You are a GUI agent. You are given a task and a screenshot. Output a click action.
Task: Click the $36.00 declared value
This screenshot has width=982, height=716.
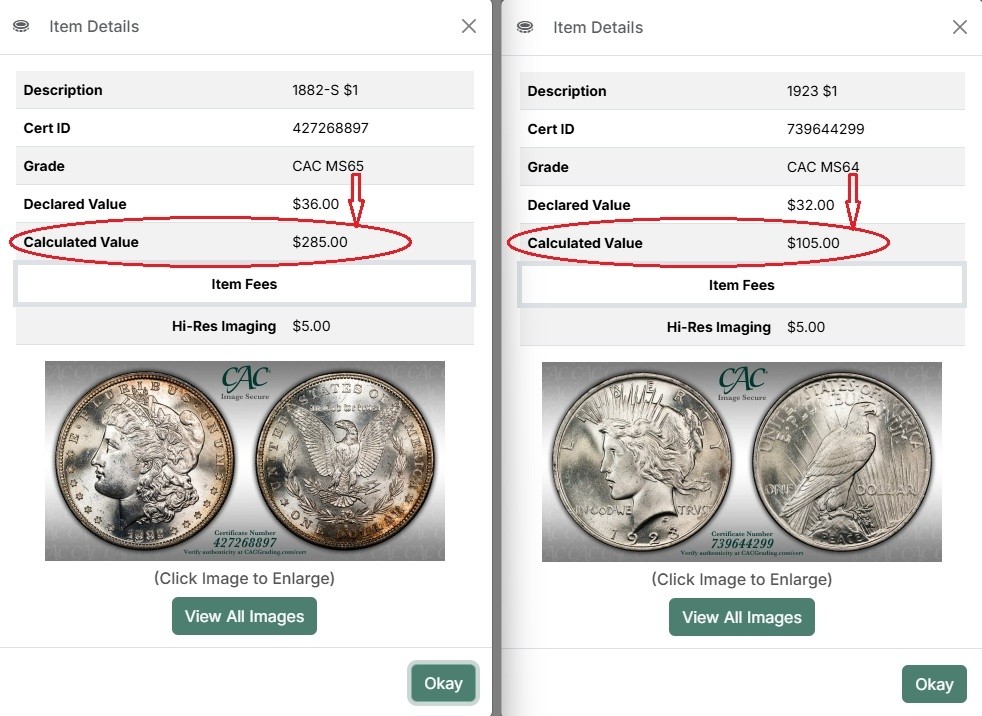coord(316,204)
